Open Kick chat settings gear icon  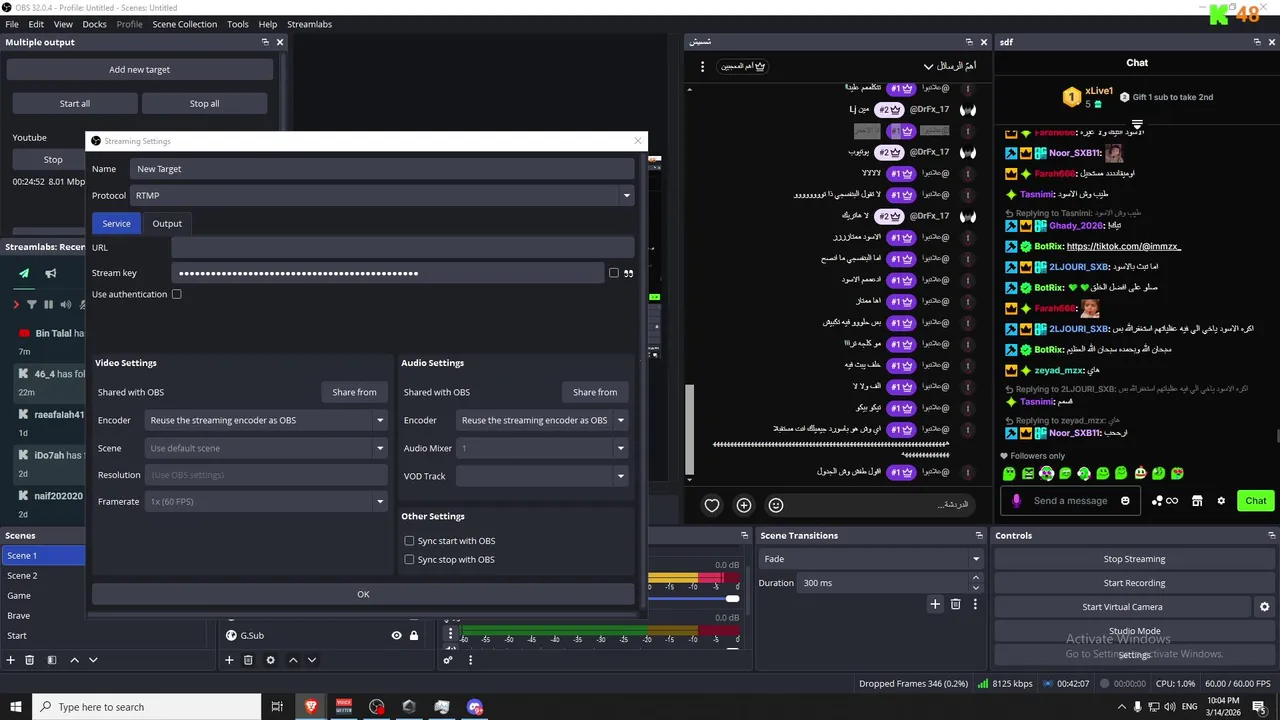[1221, 501]
